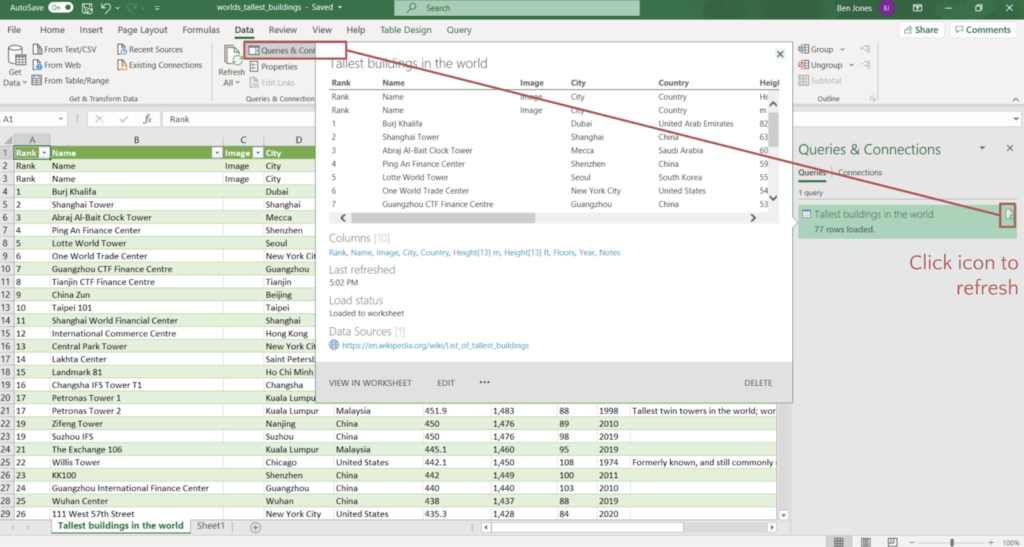Click the Undo arrow icon
The width and height of the screenshot is (1024, 547).
tap(106, 8)
